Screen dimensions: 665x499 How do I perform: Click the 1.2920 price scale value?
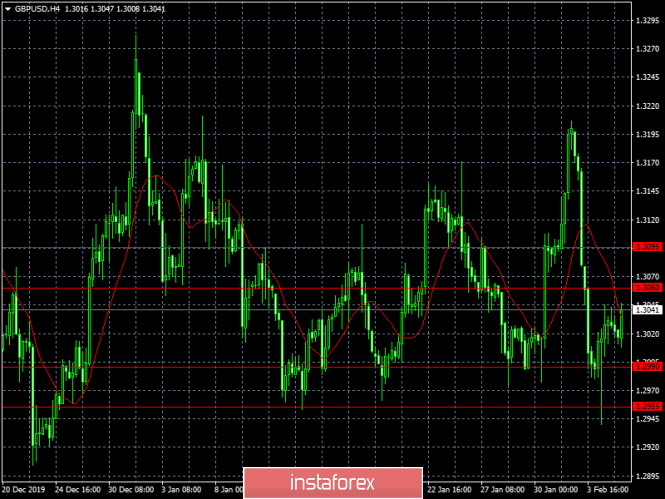[648, 447]
